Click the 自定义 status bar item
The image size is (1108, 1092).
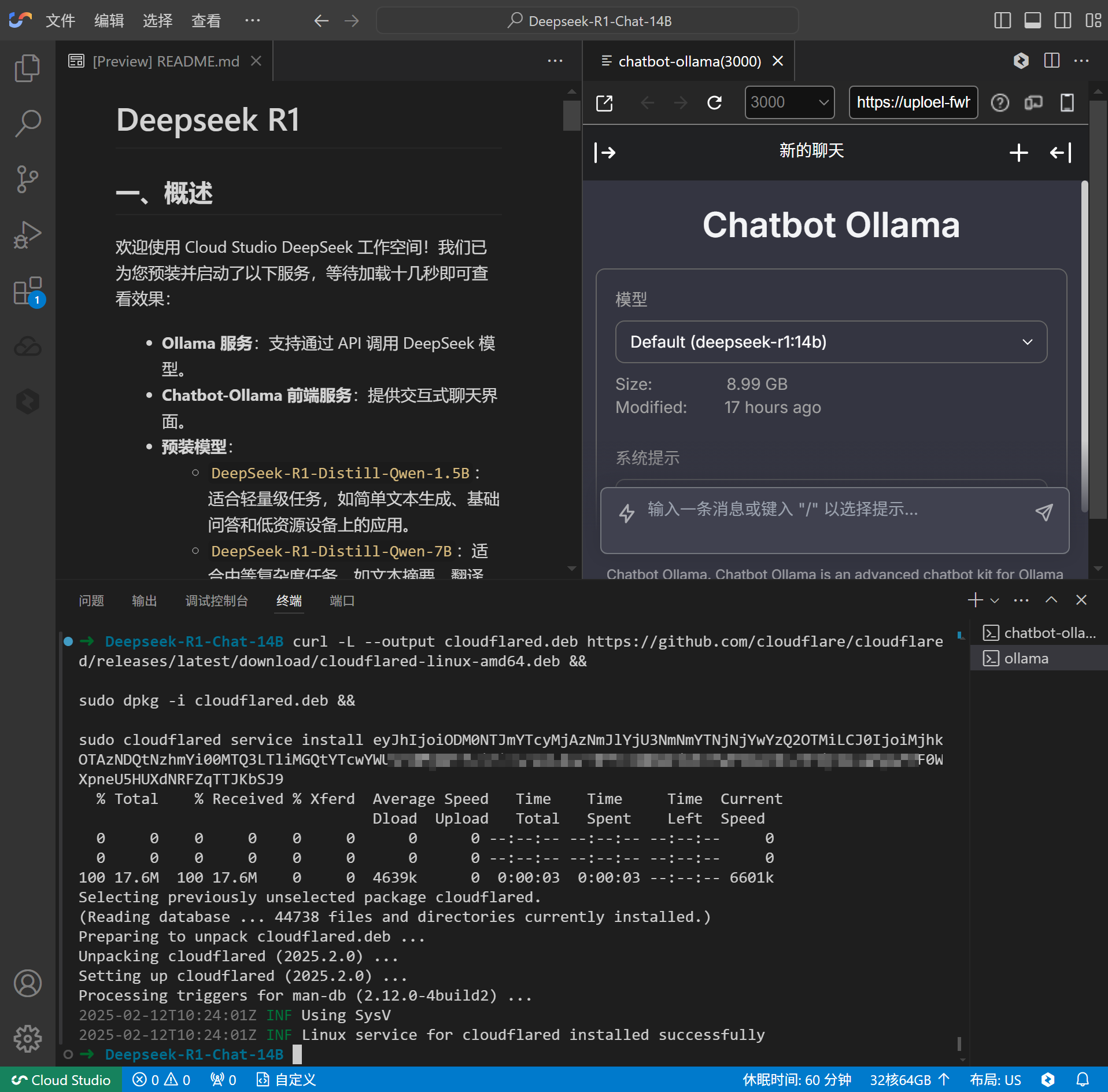tap(286, 1080)
